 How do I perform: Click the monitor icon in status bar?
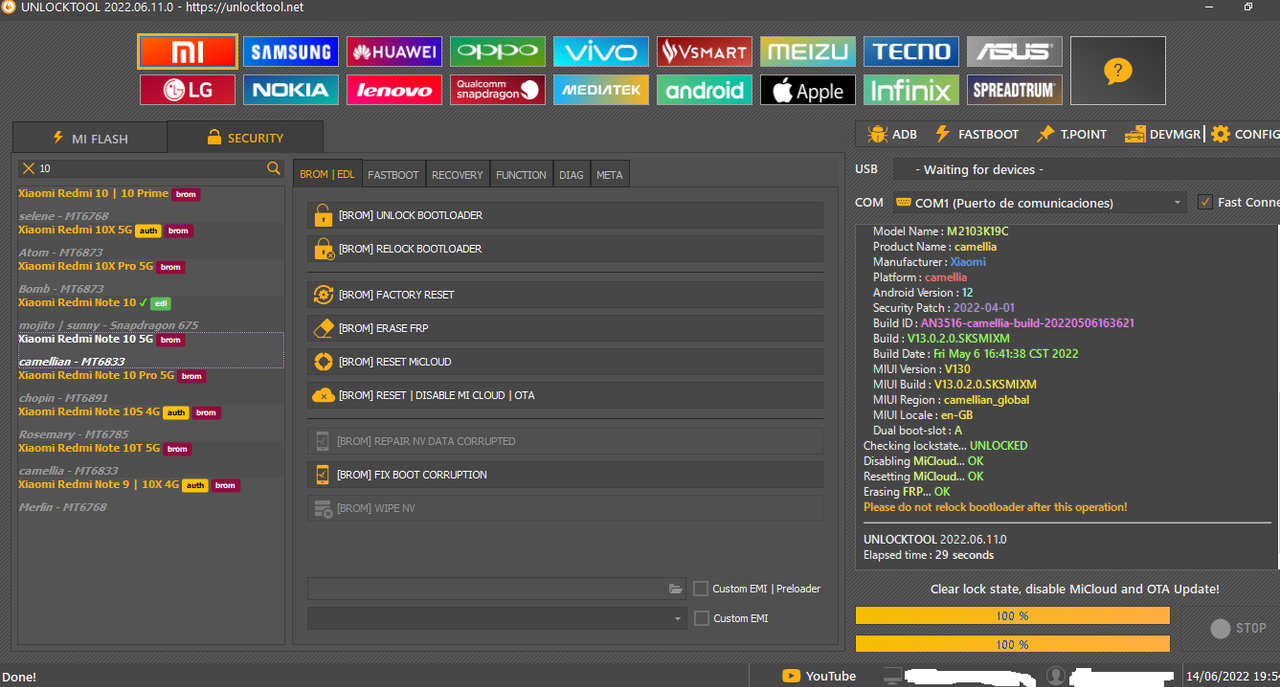pyautogui.click(x=892, y=676)
